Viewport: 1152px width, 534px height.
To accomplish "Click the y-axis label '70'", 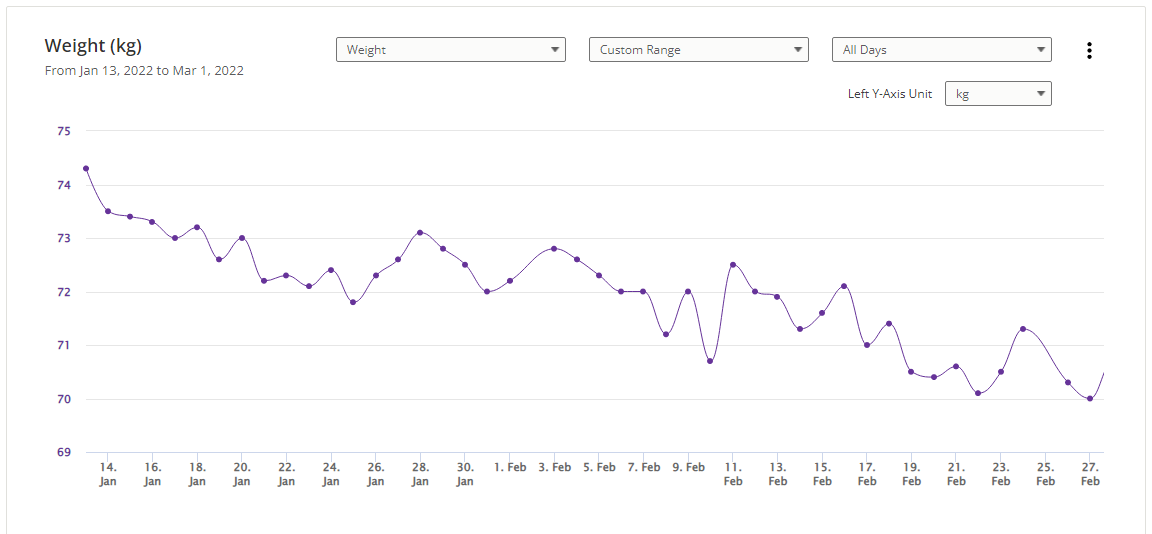I will tap(62, 400).
